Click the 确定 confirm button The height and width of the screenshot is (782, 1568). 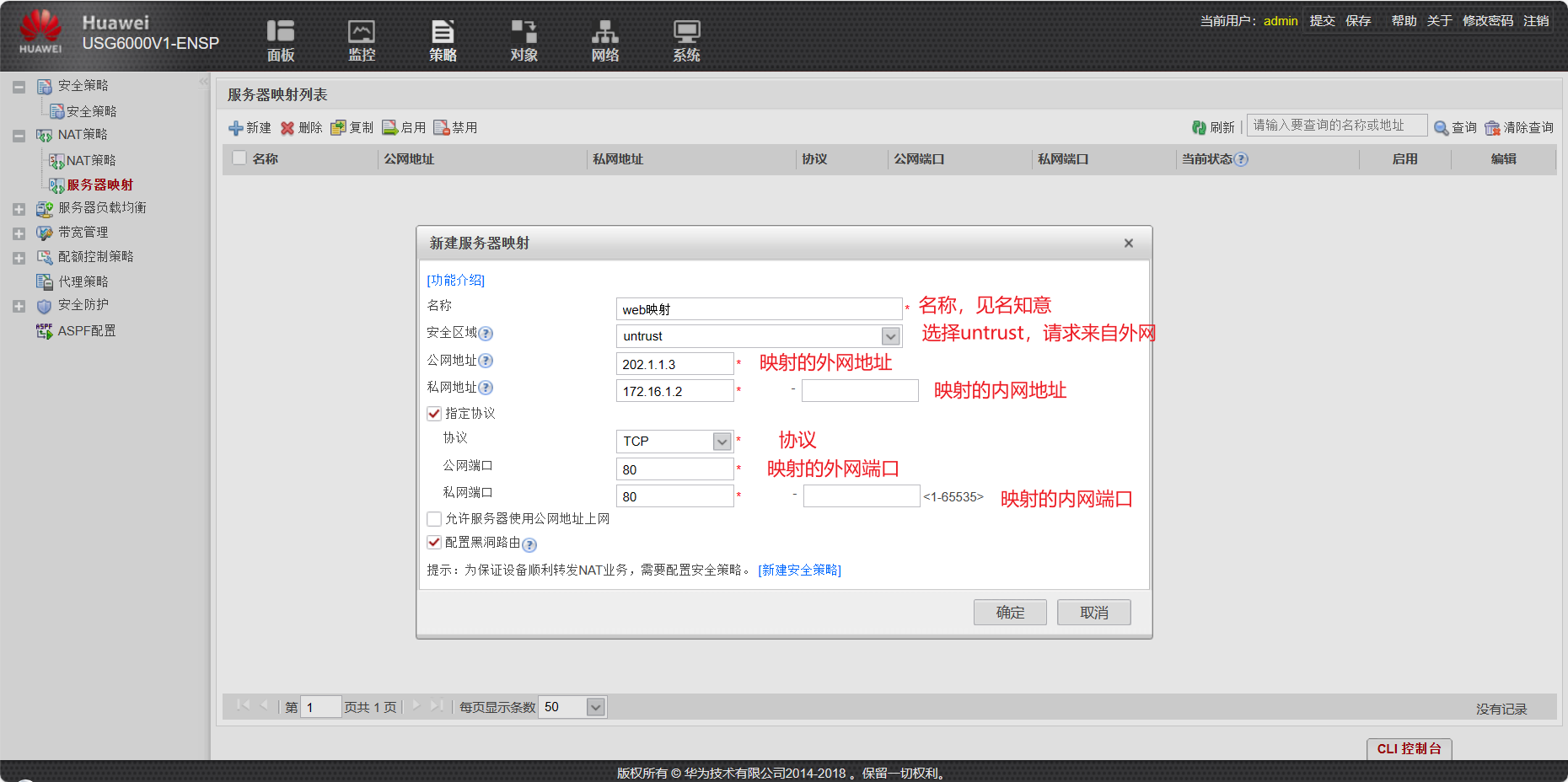(x=1009, y=612)
